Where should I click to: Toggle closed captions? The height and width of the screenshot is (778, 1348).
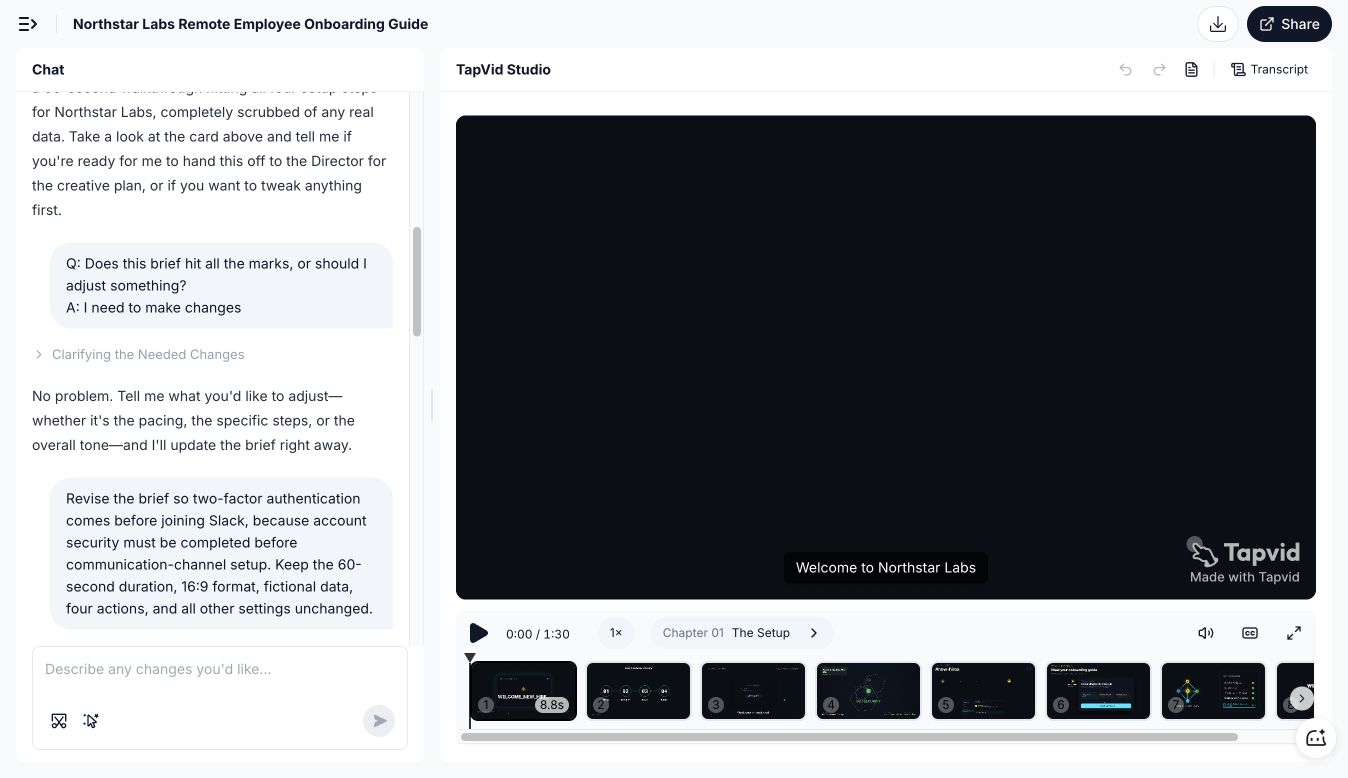pyautogui.click(x=1250, y=633)
